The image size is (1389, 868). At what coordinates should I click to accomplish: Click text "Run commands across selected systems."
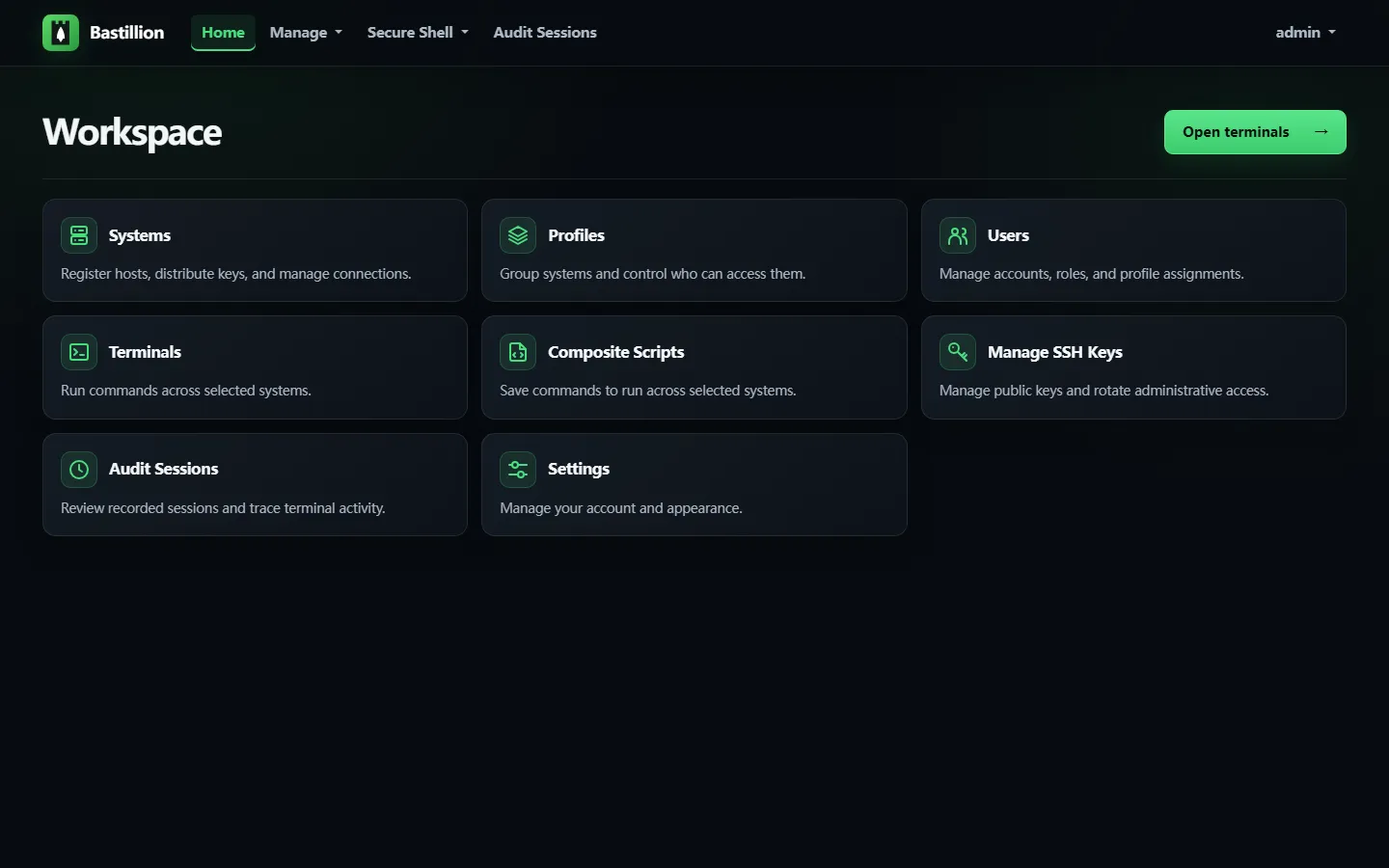coord(186,391)
